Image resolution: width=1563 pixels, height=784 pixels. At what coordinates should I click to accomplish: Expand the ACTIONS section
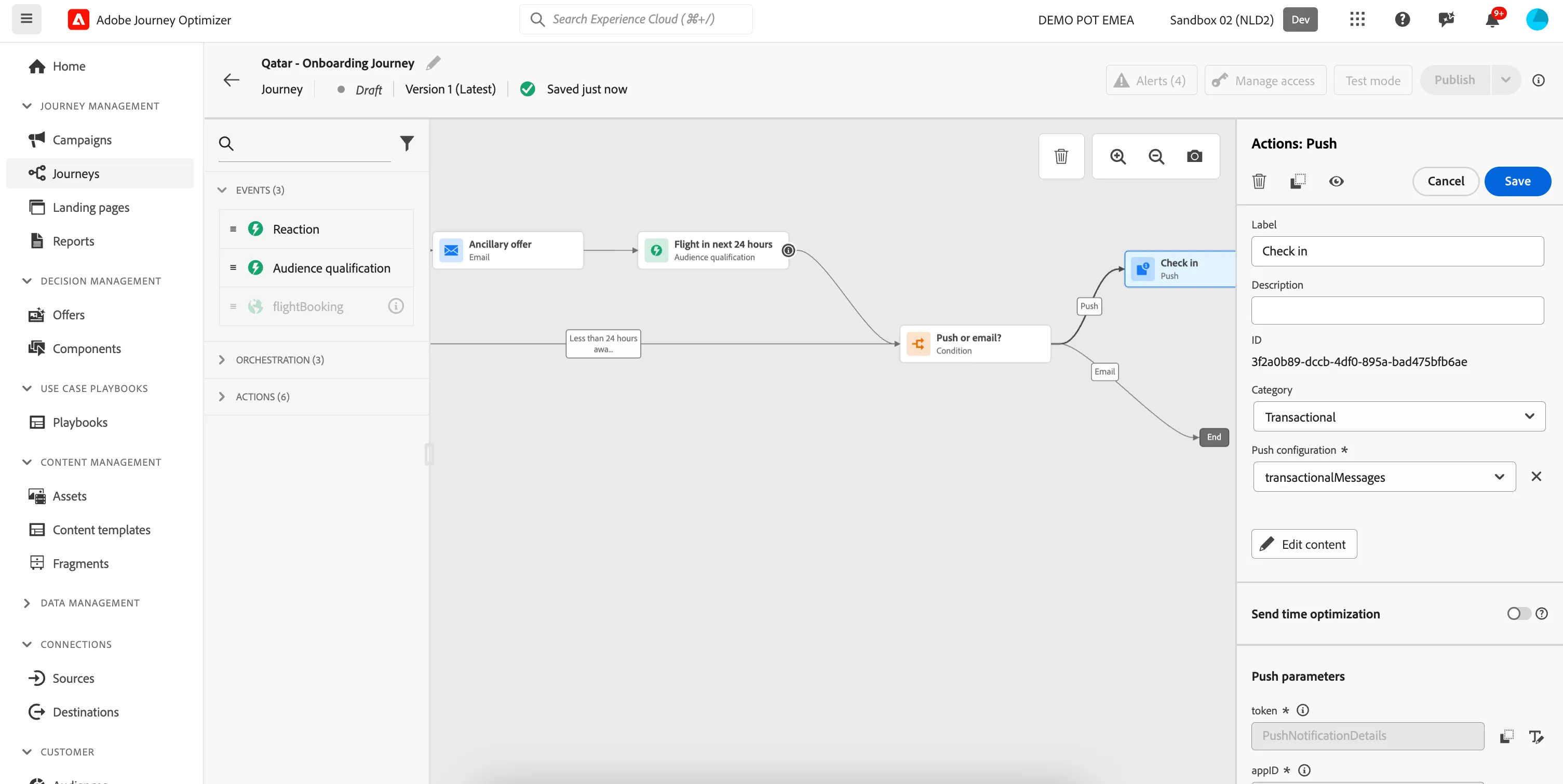point(221,396)
